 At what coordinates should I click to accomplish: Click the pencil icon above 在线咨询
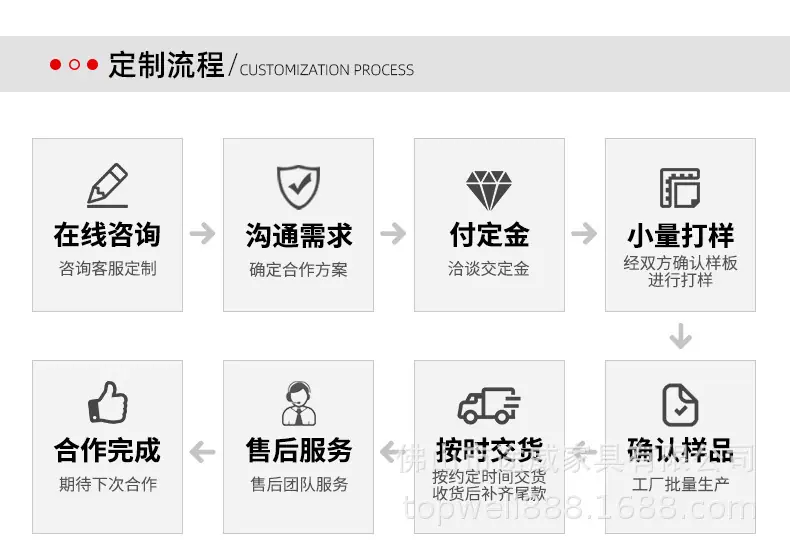[x=107, y=185]
